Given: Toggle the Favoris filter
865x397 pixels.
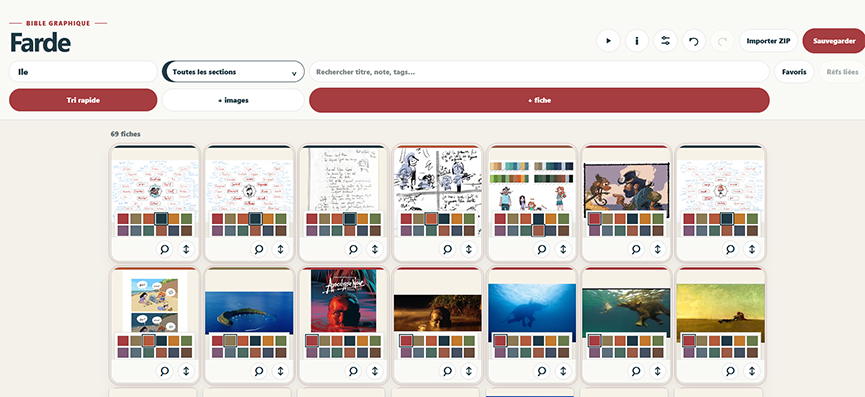Looking at the screenshot, I should tap(794, 72).
